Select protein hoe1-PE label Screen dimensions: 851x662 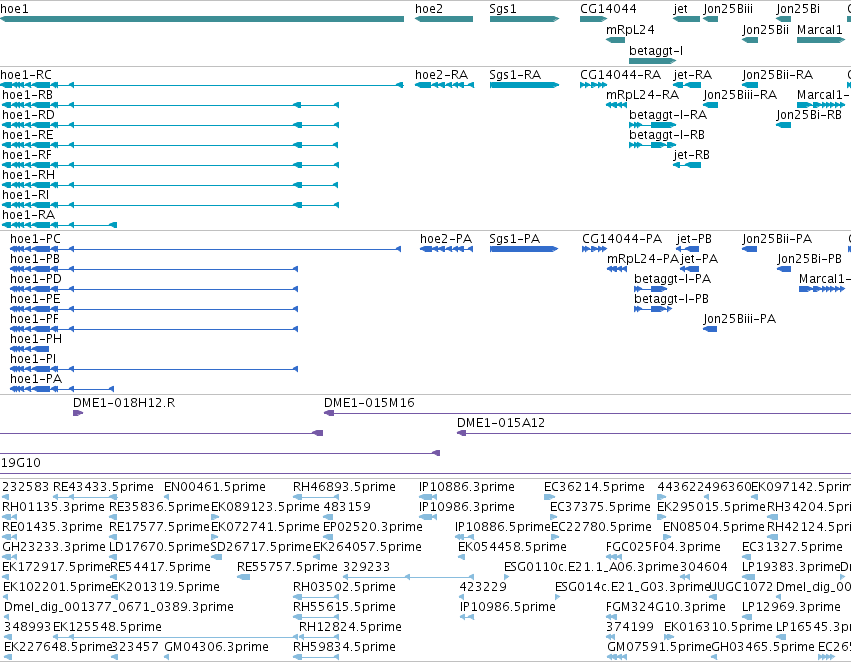point(35,299)
